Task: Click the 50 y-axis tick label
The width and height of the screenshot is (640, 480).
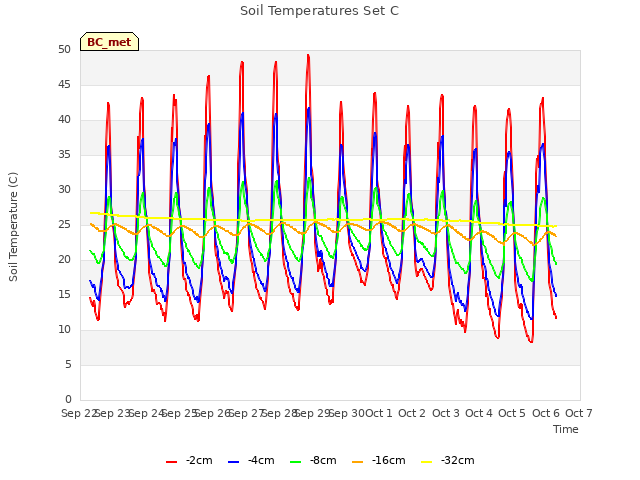Action: pyautogui.click(x=64, y=50)
